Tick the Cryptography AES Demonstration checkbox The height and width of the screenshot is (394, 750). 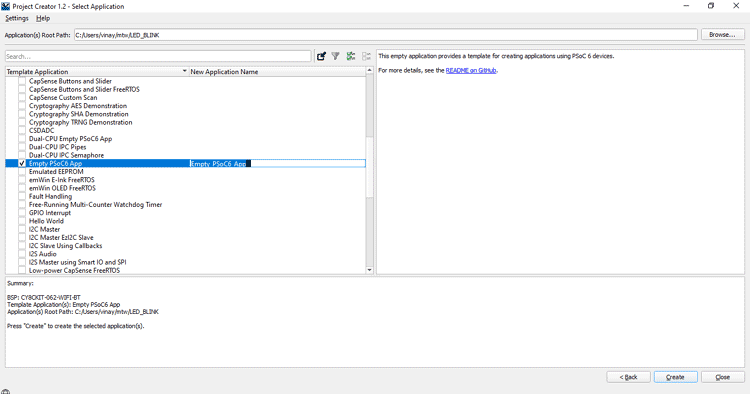[22, 106]
